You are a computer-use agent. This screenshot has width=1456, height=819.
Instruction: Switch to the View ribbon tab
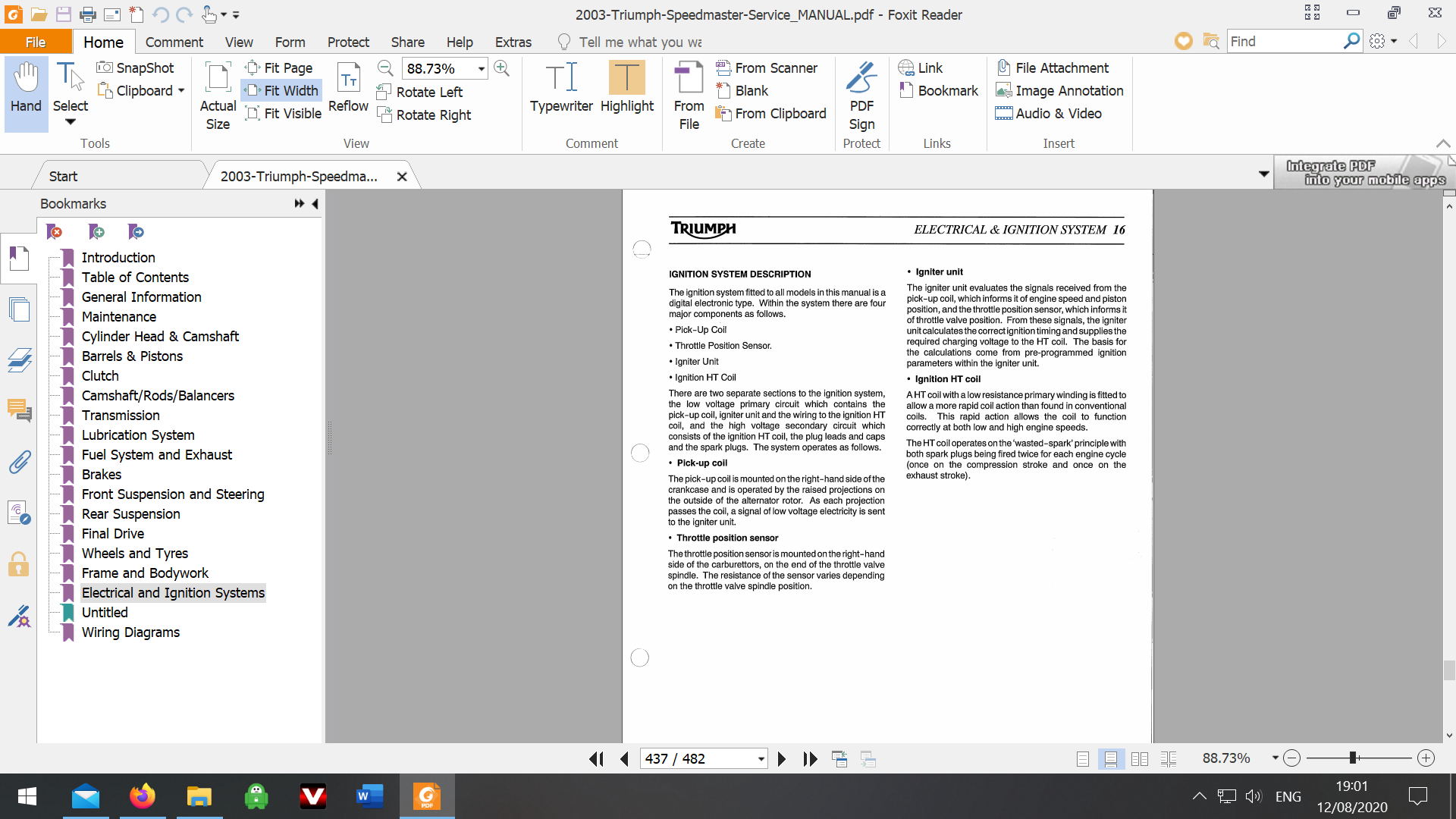coord(239,42)
